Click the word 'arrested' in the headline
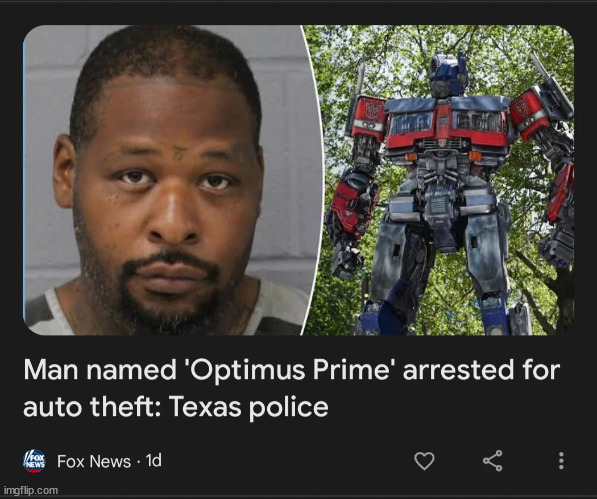 click(x=457, y=370)
